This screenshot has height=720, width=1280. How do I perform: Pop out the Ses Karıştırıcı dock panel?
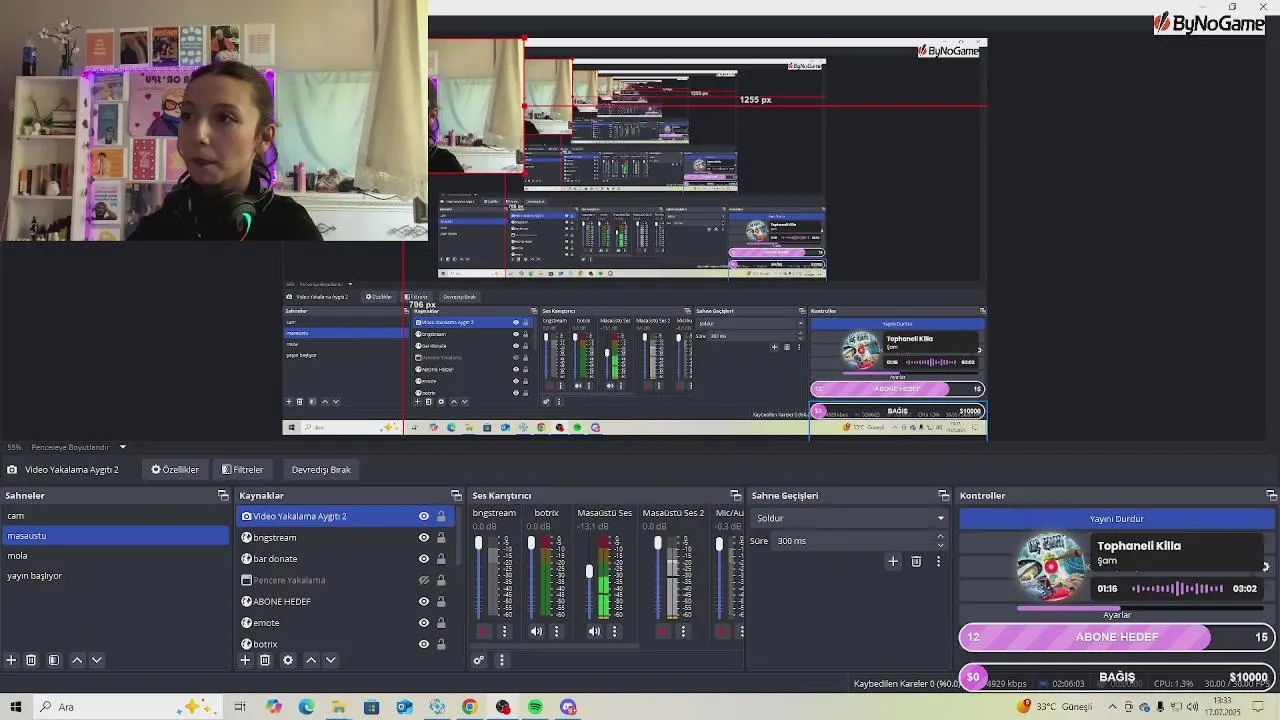point(736,496)
